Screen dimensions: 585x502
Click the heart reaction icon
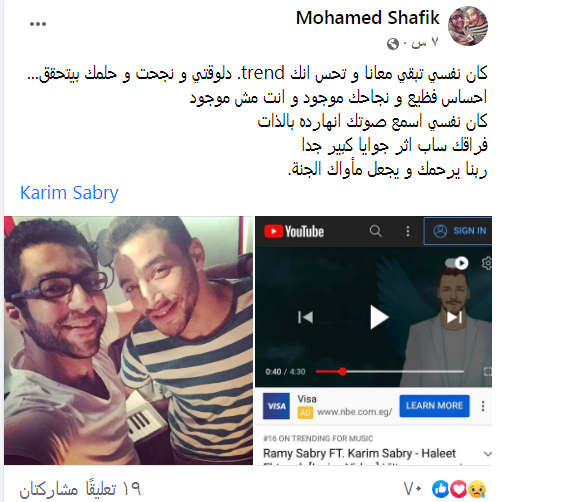point(459,489)
